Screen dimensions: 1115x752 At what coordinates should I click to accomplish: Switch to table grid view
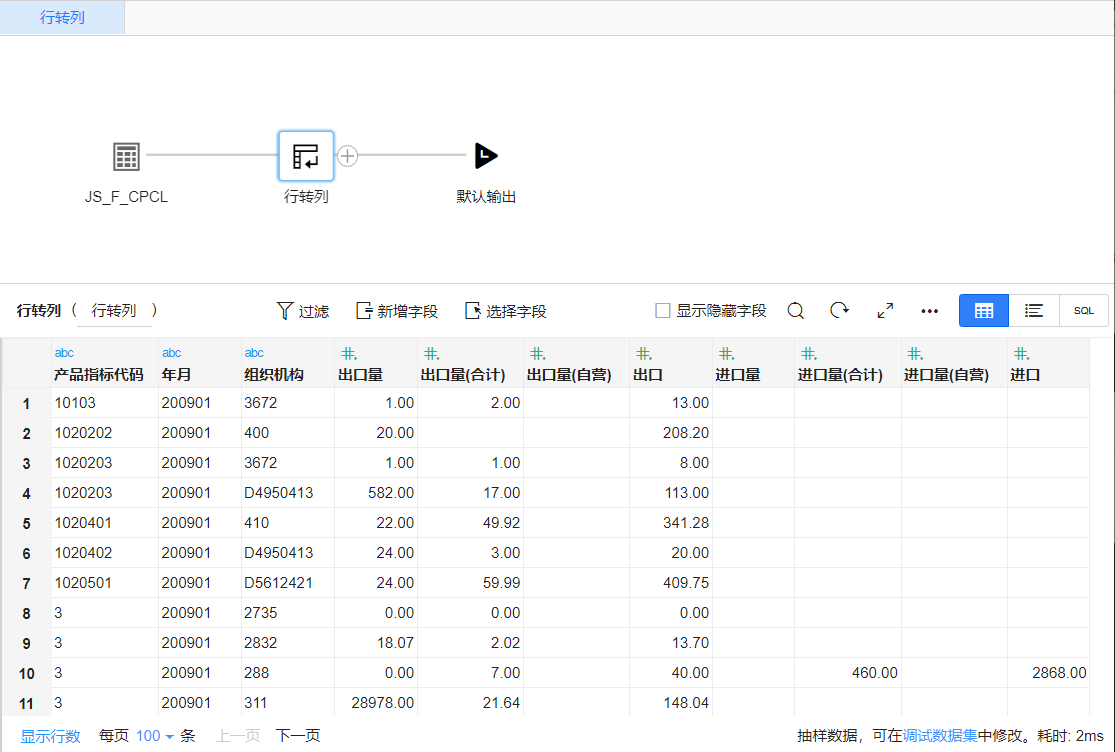[x=984, y=311]
